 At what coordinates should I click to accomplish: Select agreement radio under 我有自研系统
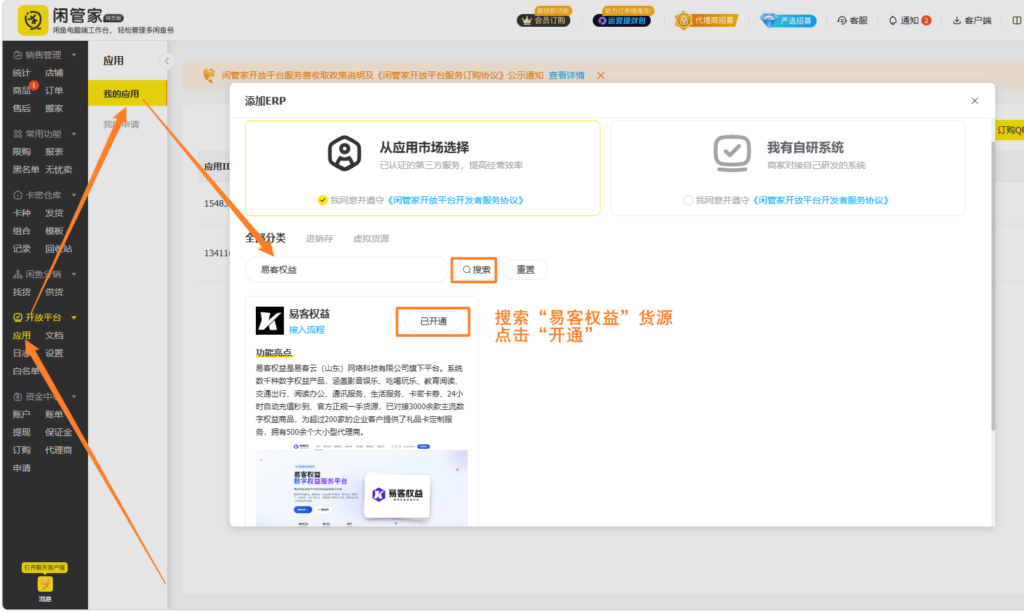point(688,201)
